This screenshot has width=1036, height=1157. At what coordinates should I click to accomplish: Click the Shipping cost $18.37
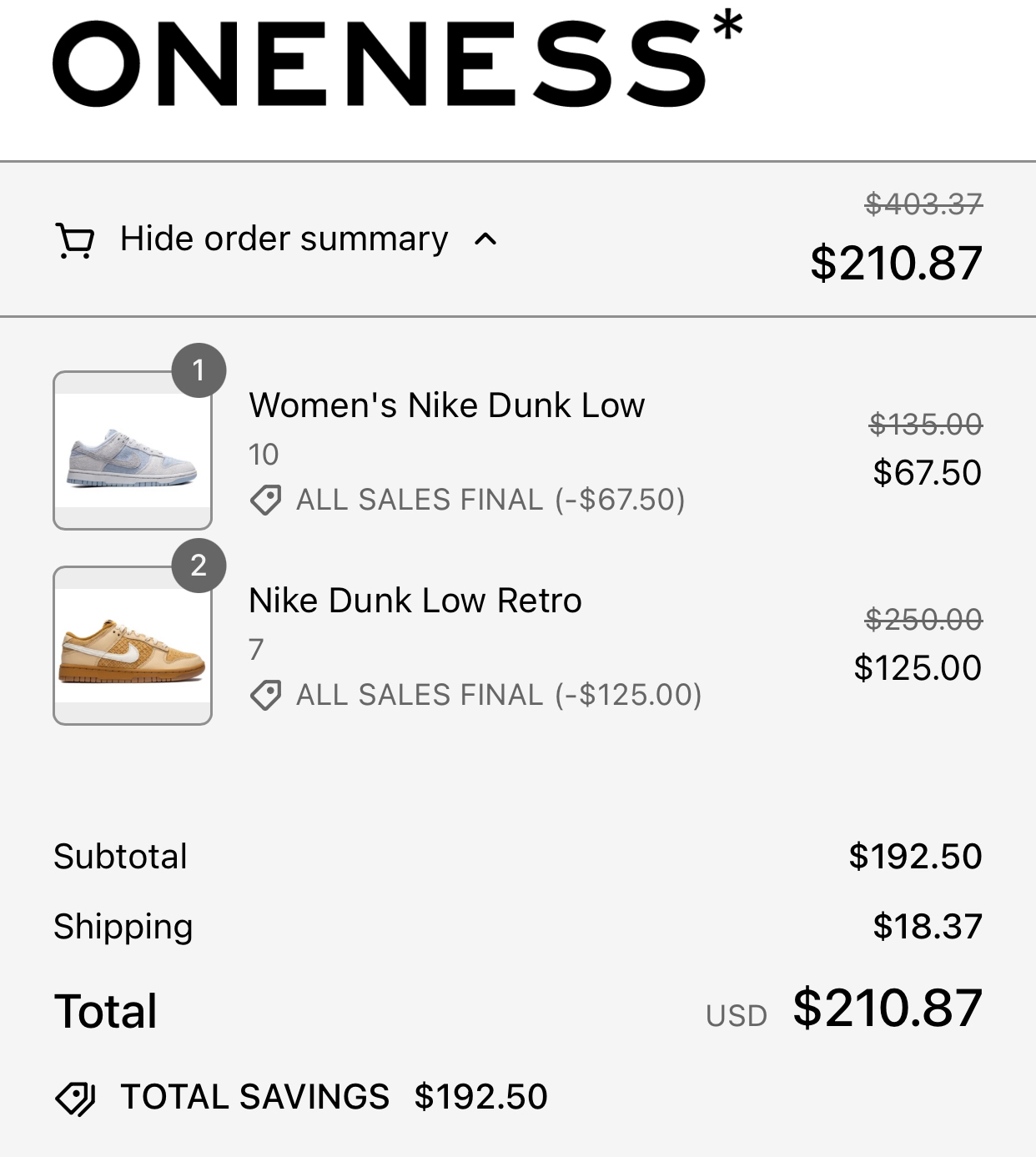[928, 927]
